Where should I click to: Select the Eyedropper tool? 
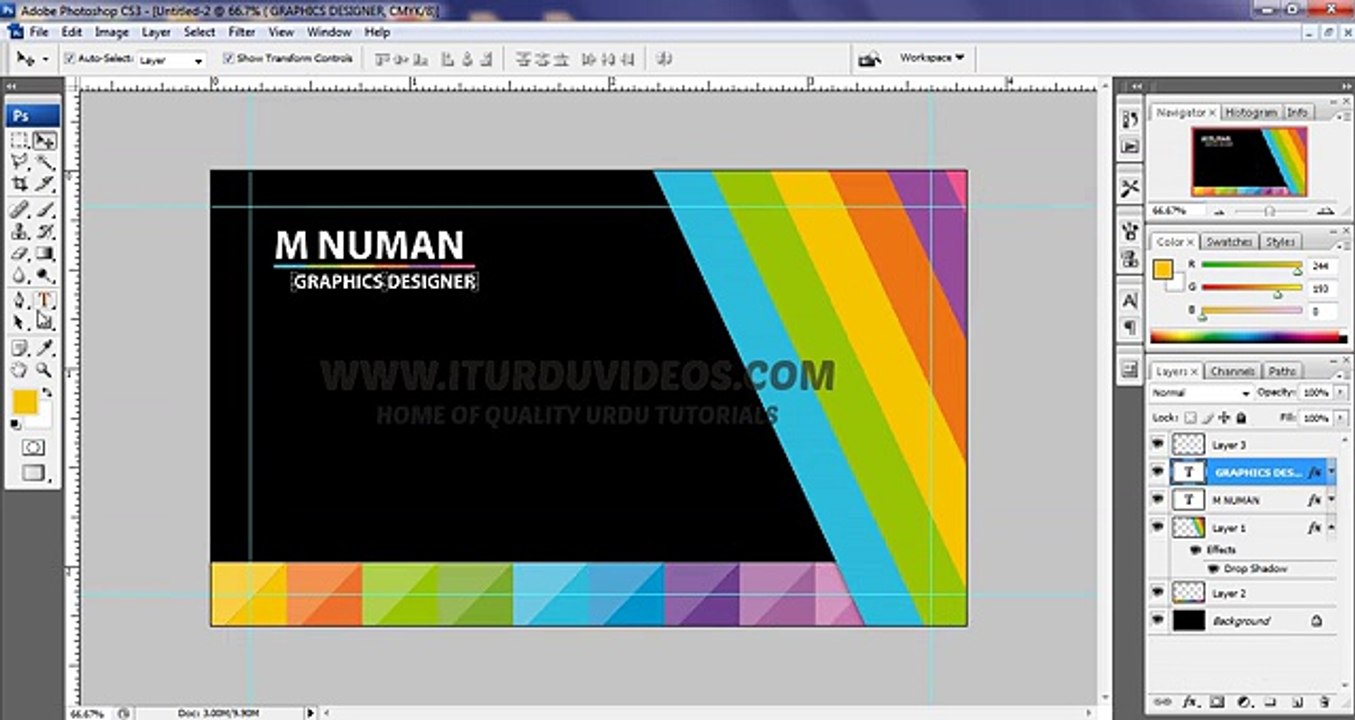click(45, 348)
